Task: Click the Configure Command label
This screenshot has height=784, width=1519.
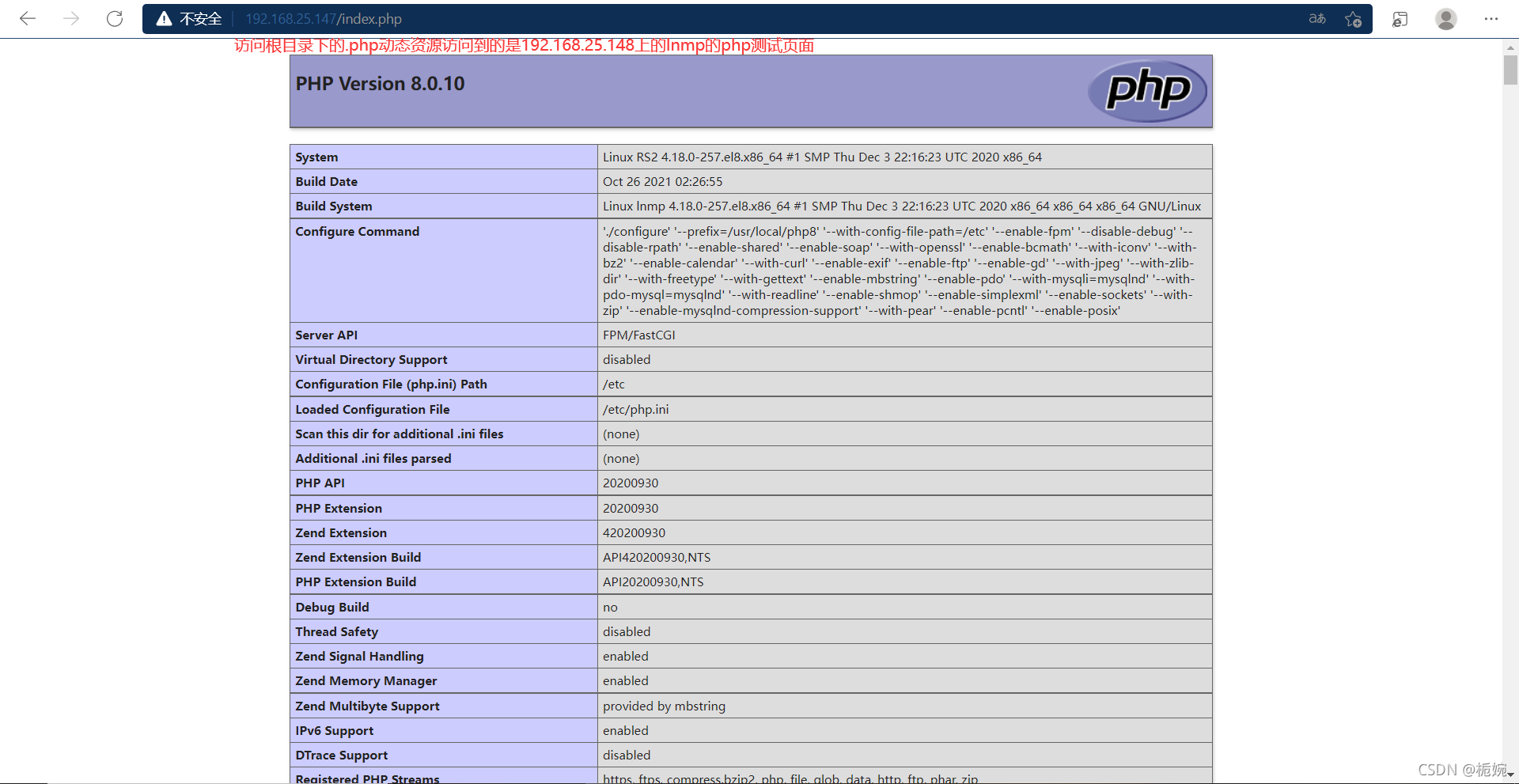Action: tap(357, 232)
